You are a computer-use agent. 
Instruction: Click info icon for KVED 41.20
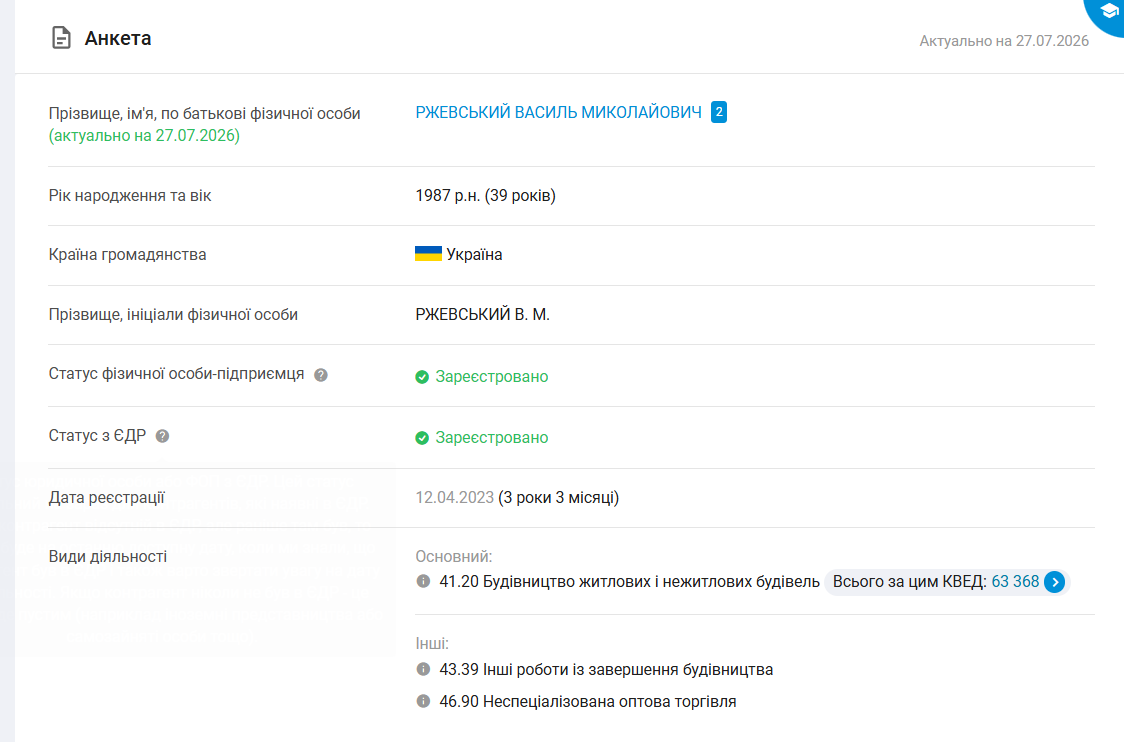point(424,581)
